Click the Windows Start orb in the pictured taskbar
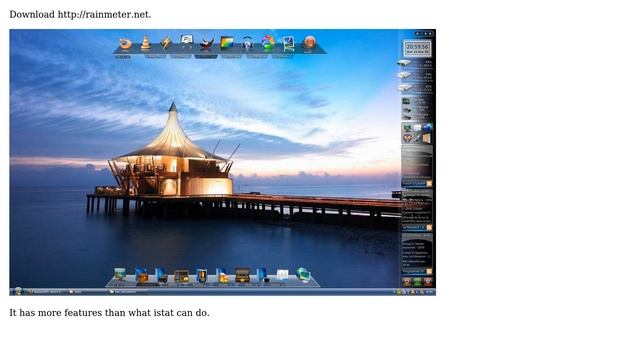 point(18,291)
